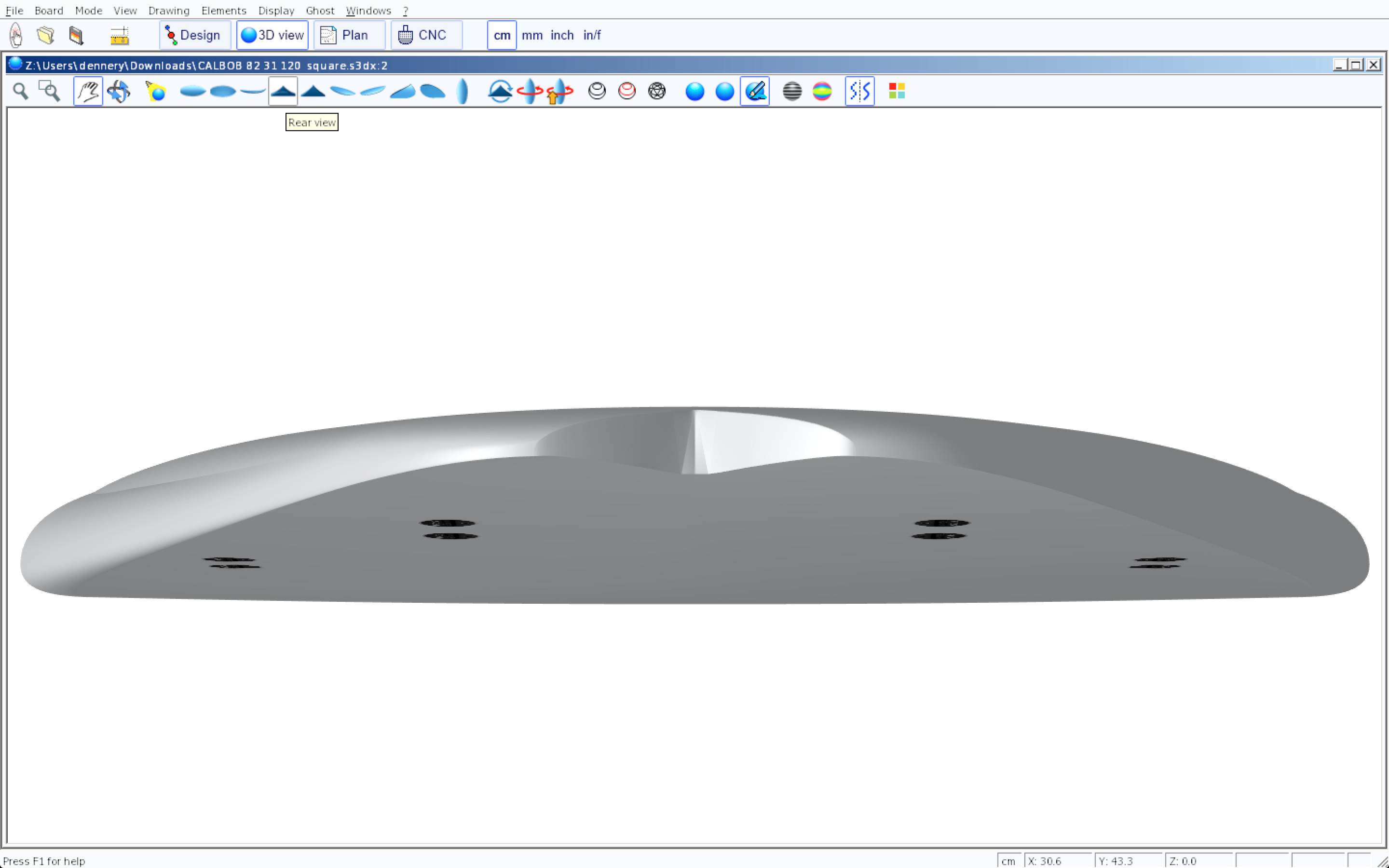Image resolution: width=1389 pixels, height=868 pixels.
Task: Switch to the Design mode button
Action: (194, 36)
